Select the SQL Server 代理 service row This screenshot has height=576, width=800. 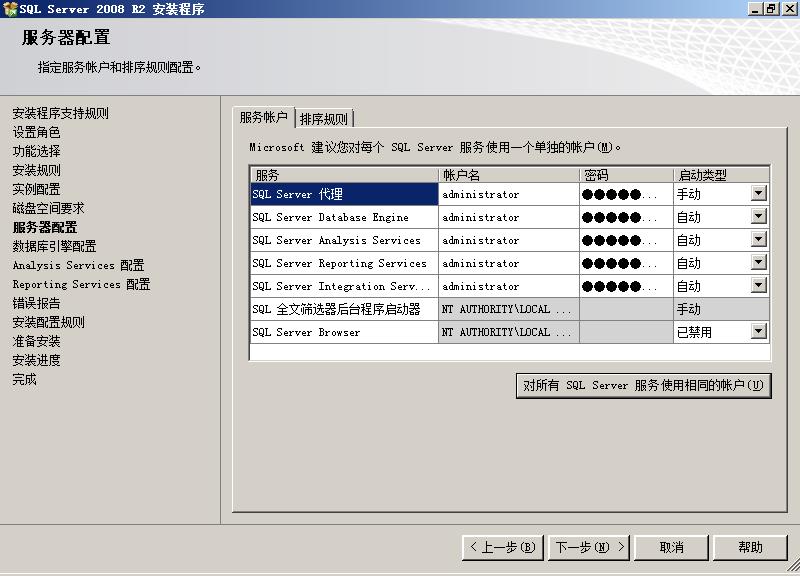coord(343,194)
